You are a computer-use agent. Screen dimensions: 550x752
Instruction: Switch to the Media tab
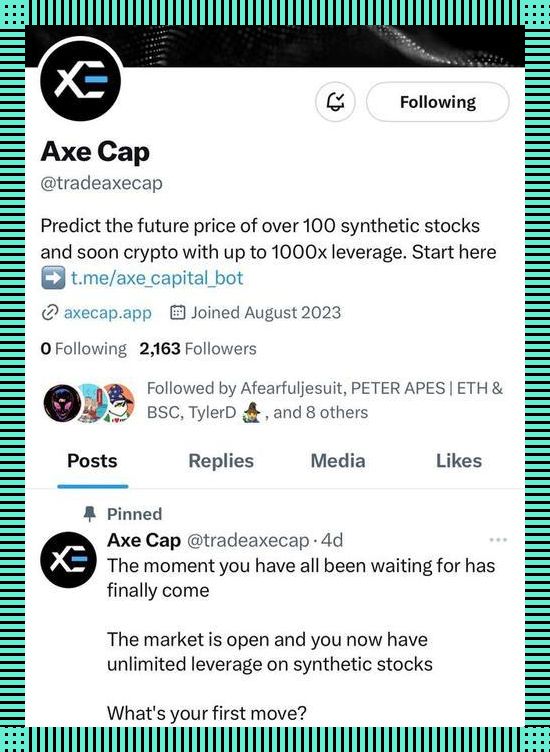338,461
